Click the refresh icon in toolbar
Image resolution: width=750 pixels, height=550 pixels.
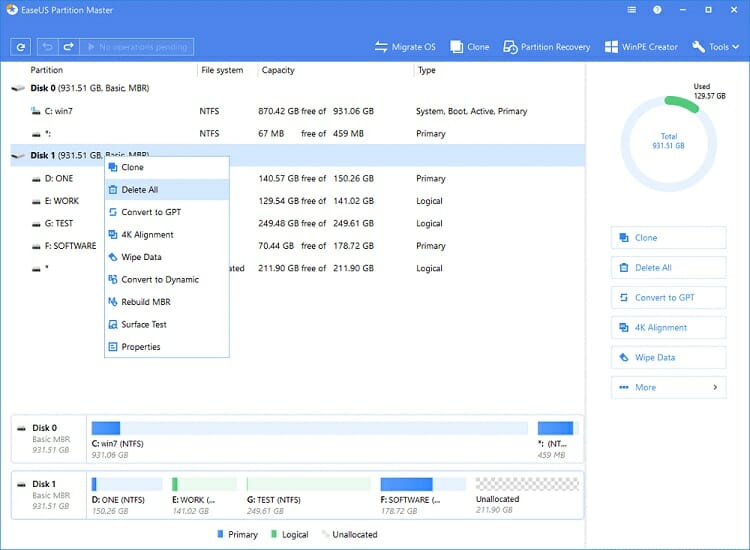[20, 47]
